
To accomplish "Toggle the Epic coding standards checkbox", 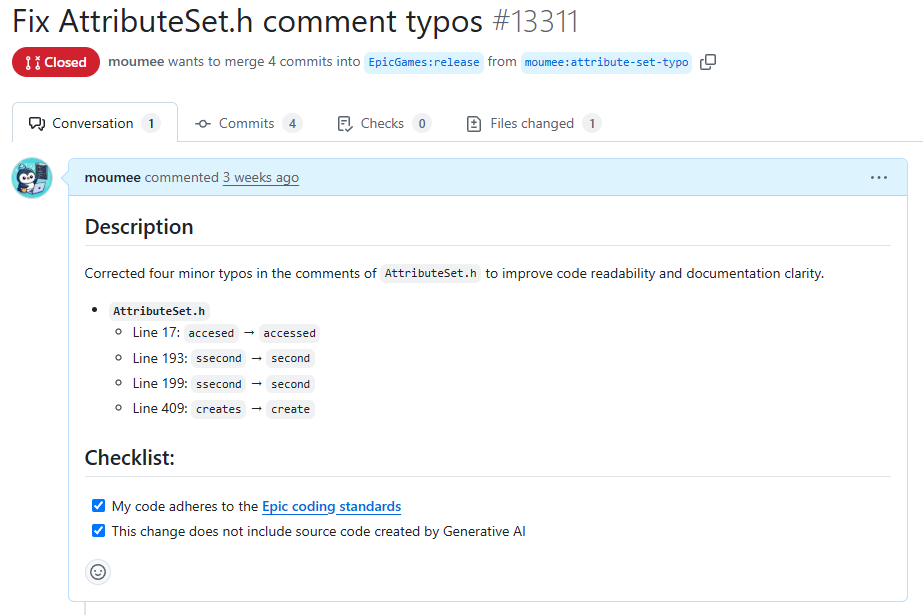I will click(x=98, y=506).
